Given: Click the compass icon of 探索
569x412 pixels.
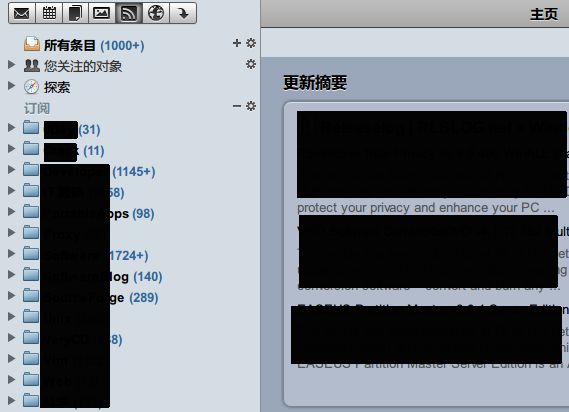Looking at the screenshot, I should pos(31,86).
